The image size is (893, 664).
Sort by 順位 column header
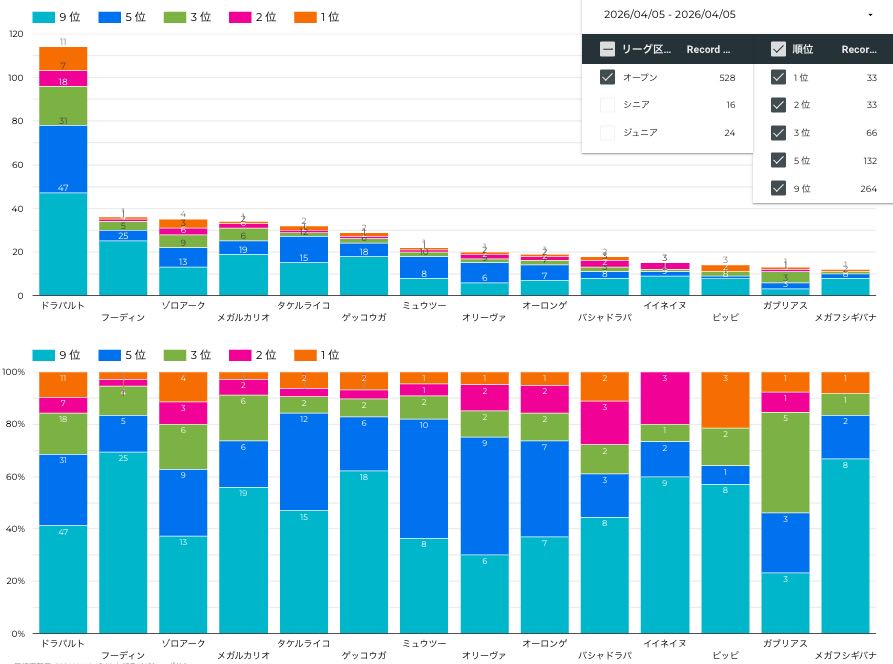802,49
